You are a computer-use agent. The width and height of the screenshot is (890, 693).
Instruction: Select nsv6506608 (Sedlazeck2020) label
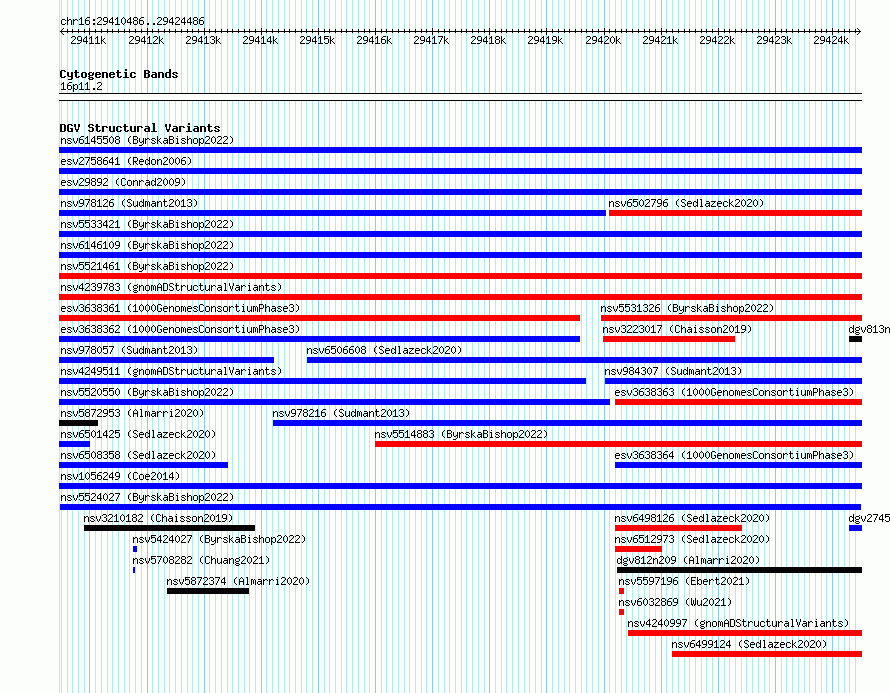click(x=384, y=350)
